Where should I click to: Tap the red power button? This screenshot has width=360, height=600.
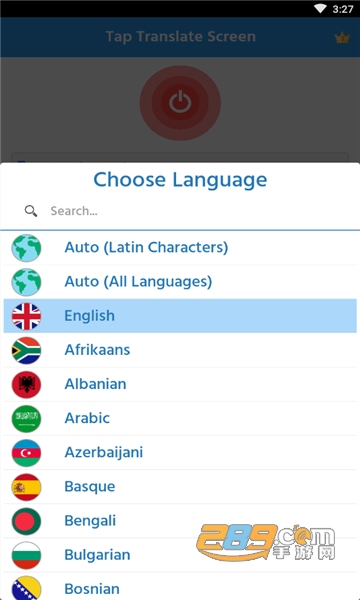click(180, 103)
